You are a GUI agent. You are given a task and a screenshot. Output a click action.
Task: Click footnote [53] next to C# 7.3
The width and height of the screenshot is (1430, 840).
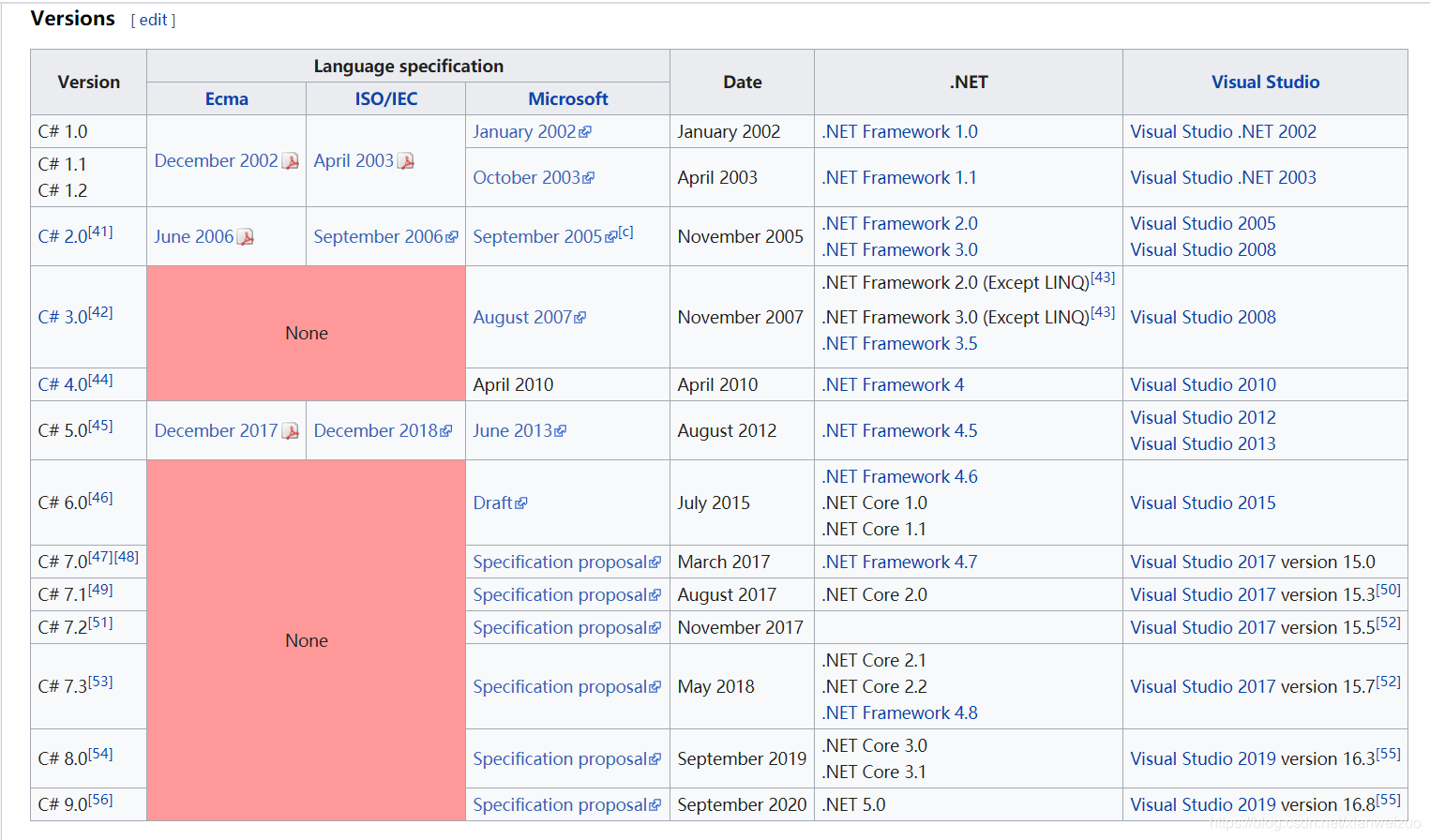(x=100, y=682)
